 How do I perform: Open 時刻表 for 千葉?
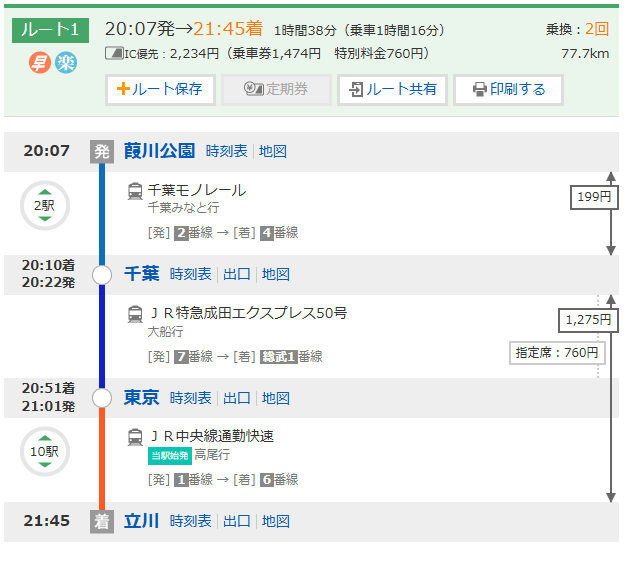click(x=191, y=274)
